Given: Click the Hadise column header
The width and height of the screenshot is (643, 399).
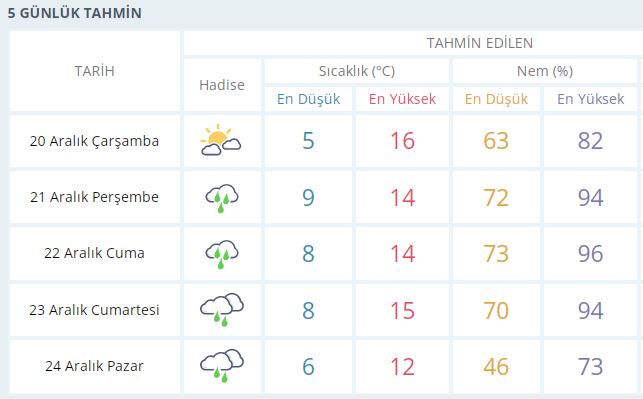Looking at the screenshot, I should click(x=222, y=85).
